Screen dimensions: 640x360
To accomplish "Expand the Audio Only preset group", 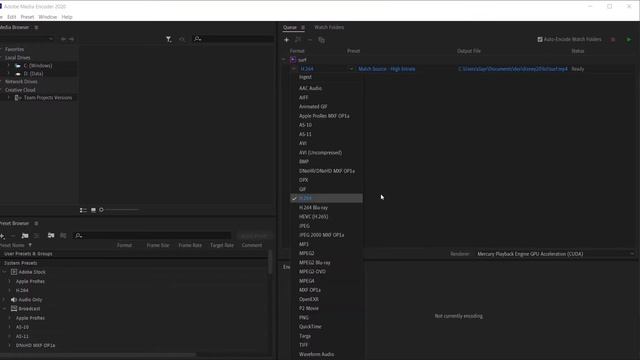I will (x=4, y=300).
